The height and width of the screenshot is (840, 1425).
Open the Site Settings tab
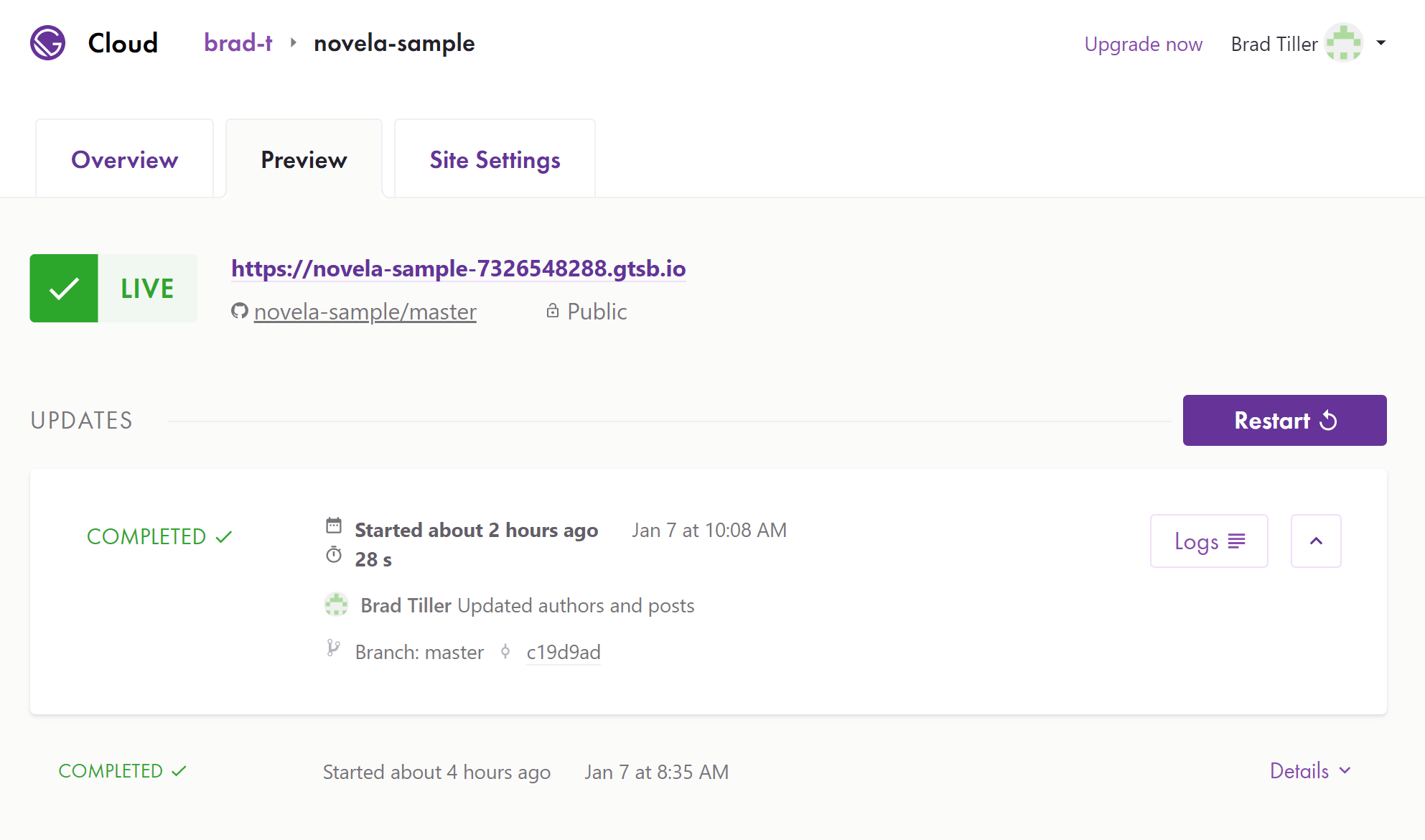click(495, 159)
